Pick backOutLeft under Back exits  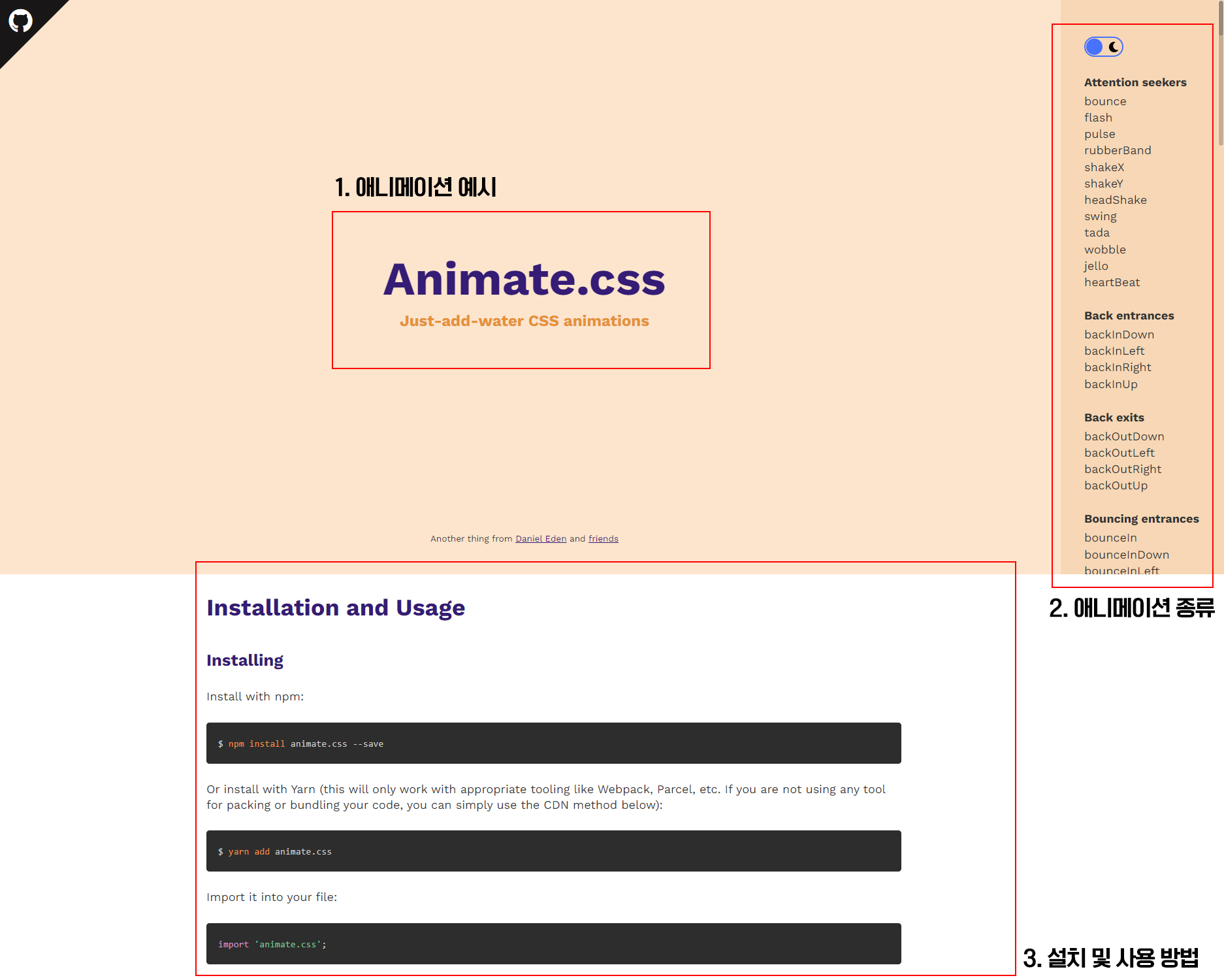pyautogui.click(x=1119, y=453)
